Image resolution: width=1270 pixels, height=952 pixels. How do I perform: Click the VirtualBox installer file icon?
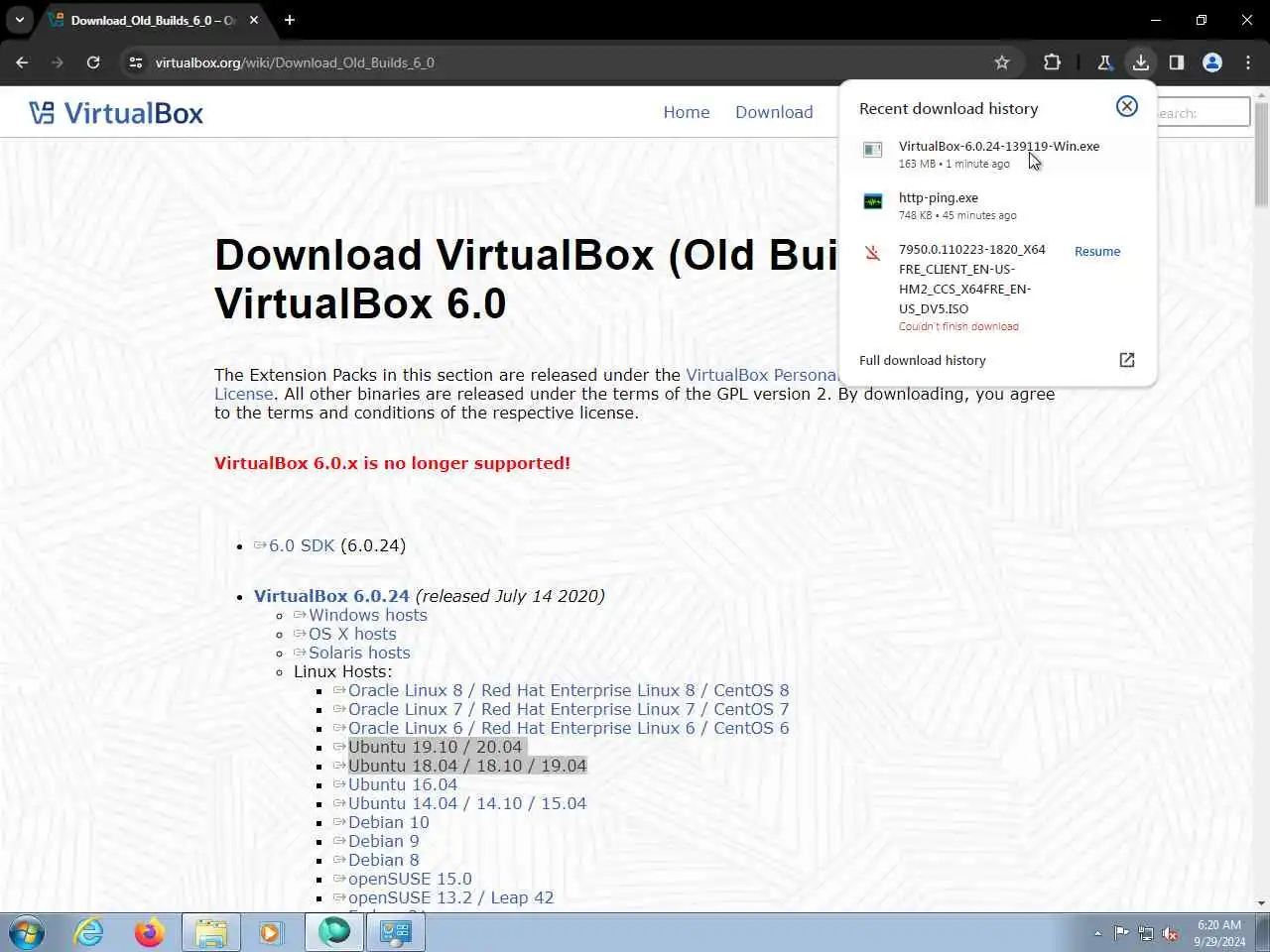[872, 150]
